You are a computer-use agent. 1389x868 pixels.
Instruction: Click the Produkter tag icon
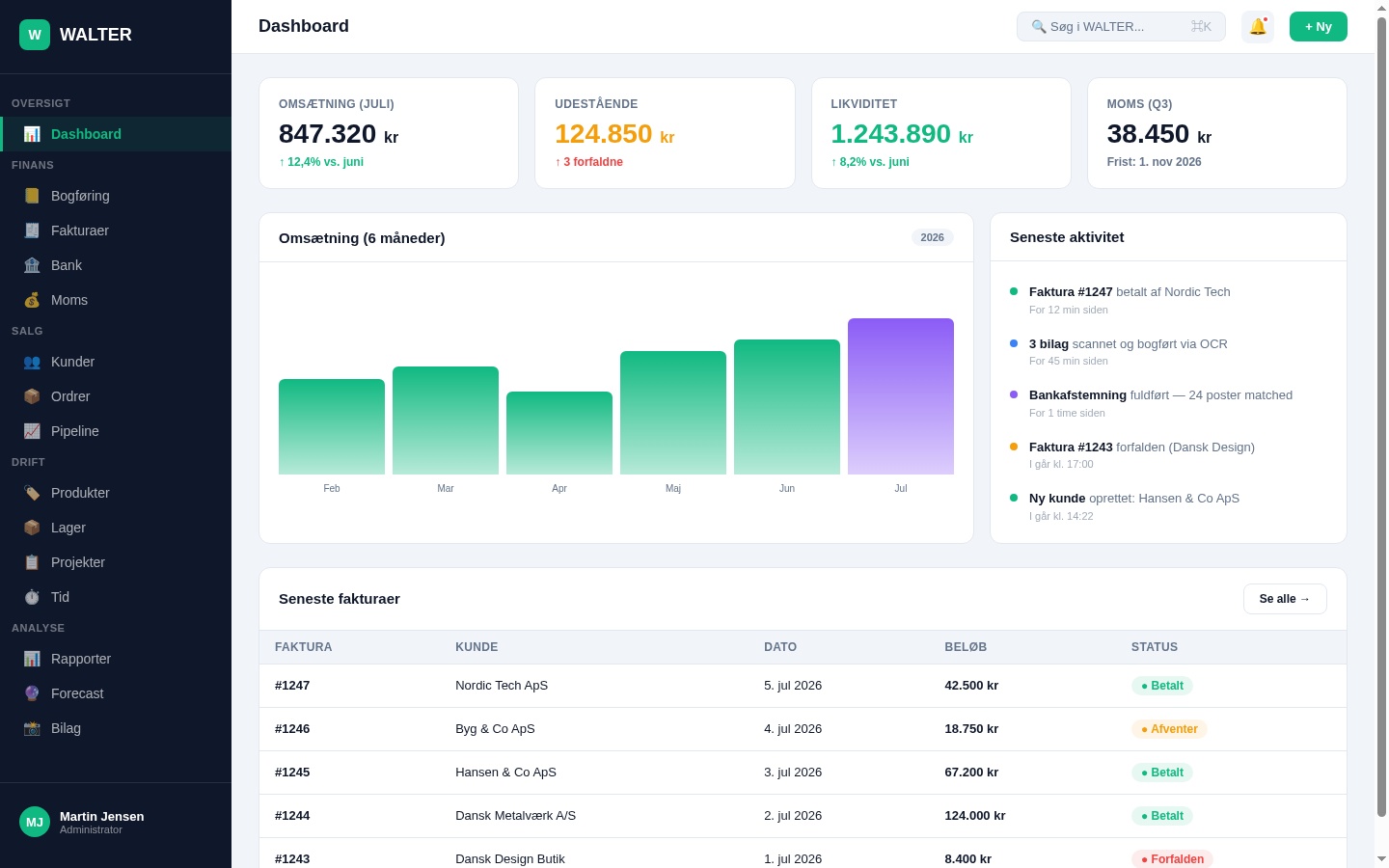32,493
